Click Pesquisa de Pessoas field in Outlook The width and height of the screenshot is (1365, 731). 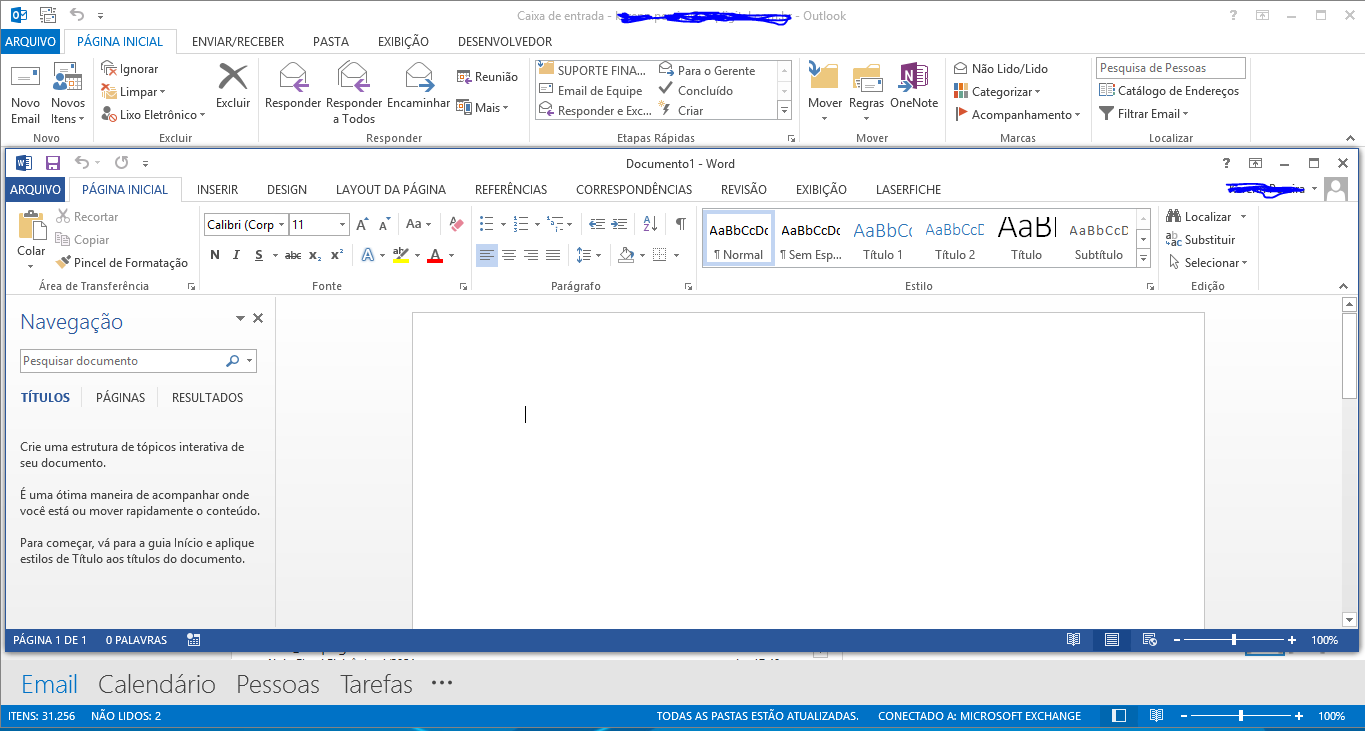[x=1171, y=68]
